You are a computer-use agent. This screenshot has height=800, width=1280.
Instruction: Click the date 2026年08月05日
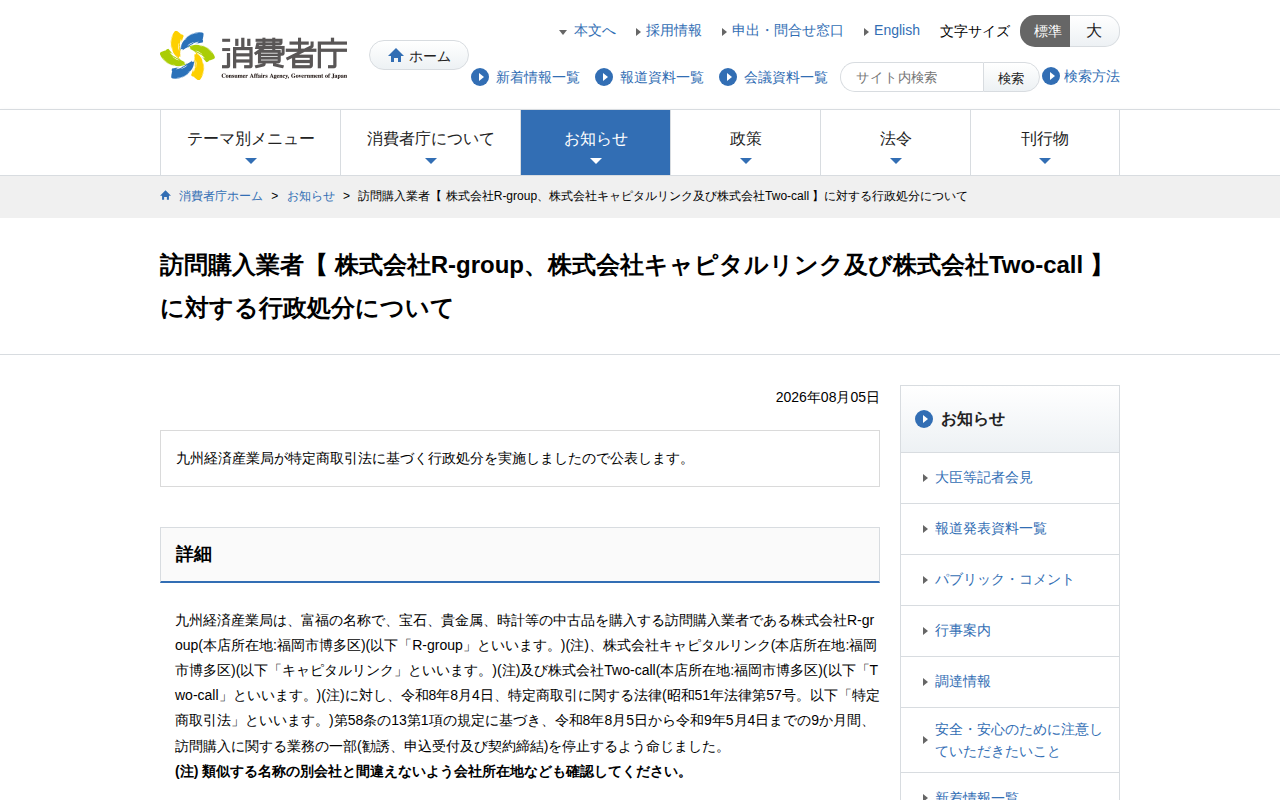(828, 397)
